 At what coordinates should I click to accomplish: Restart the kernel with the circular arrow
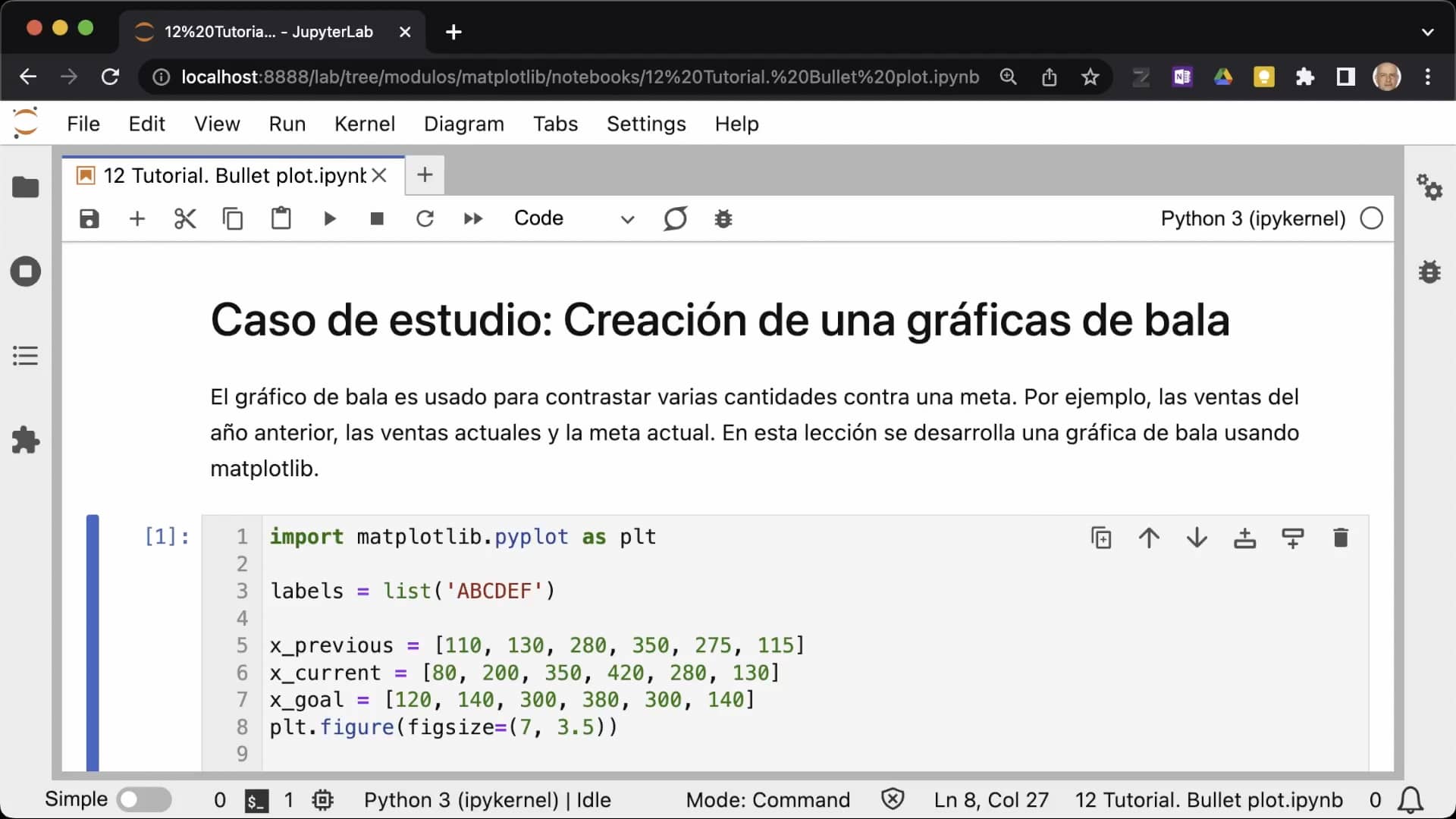pyautogui.click(x=425, y=219)
